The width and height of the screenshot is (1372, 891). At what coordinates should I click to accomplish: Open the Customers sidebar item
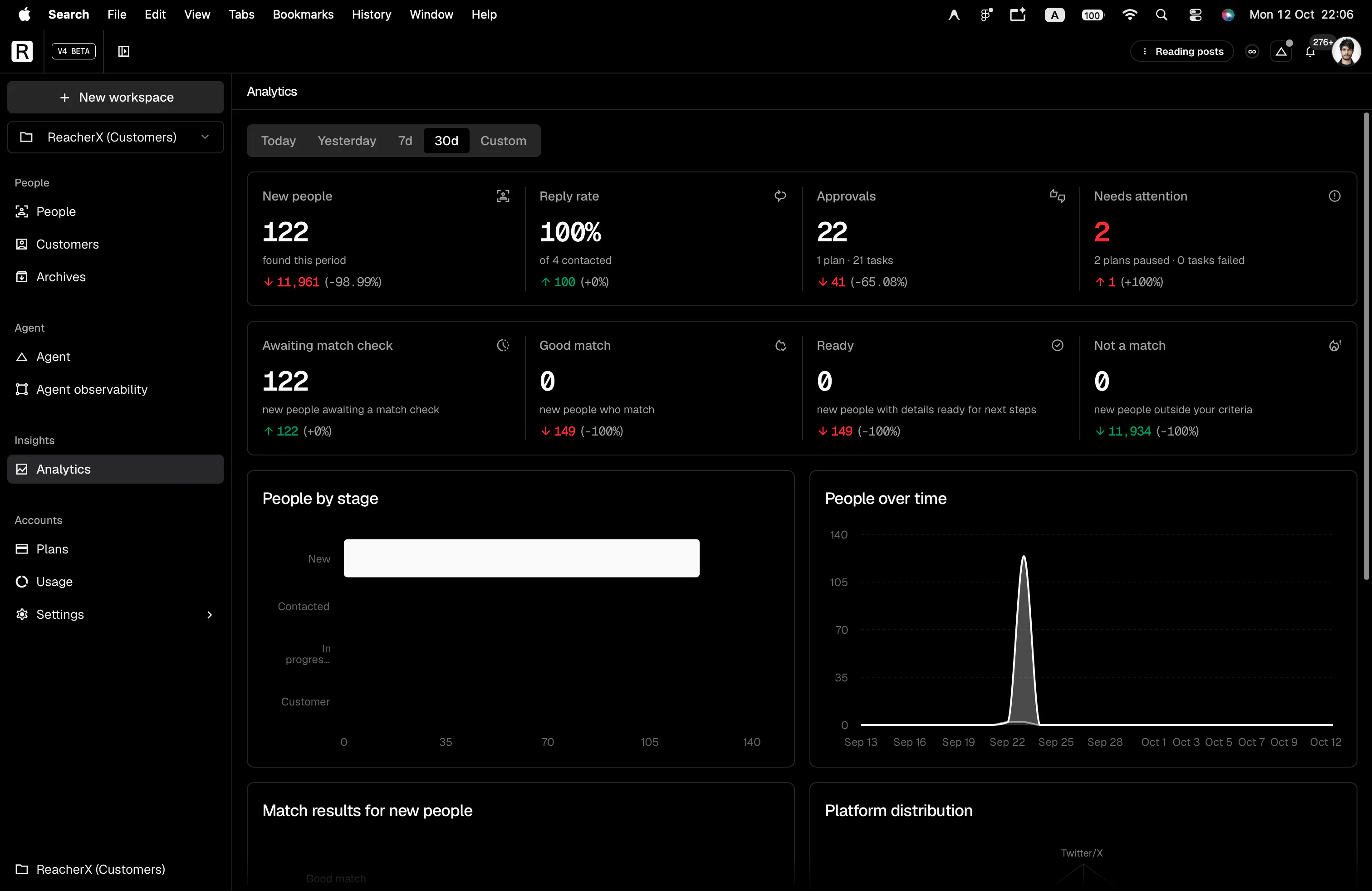click(115, 245)
